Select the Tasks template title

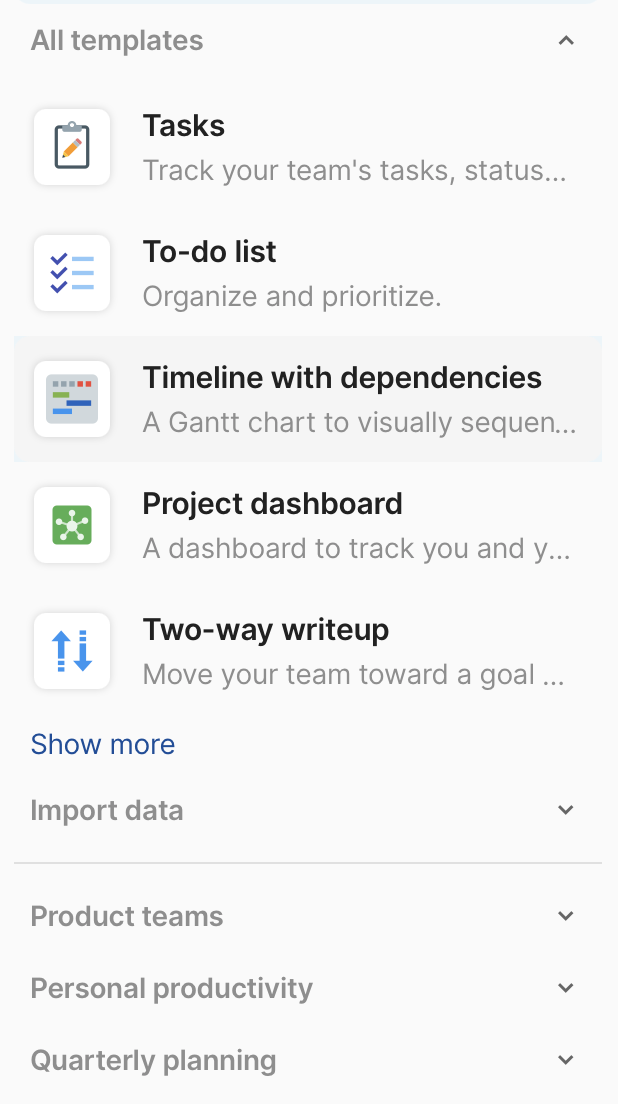click(184, 126)
